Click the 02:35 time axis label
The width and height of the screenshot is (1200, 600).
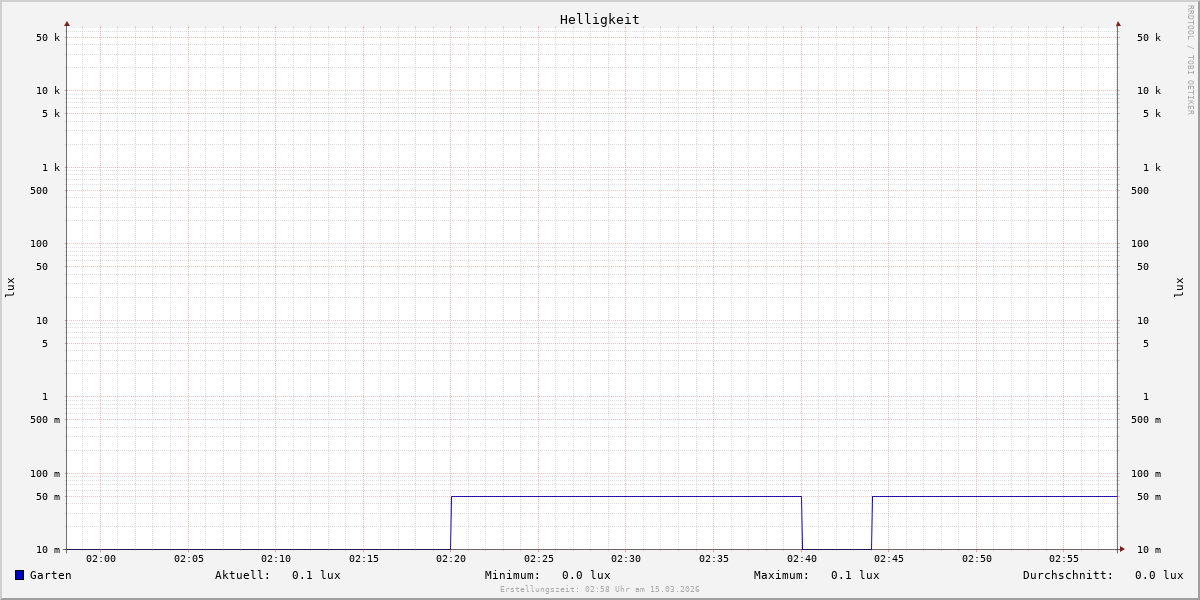(714, 559)
